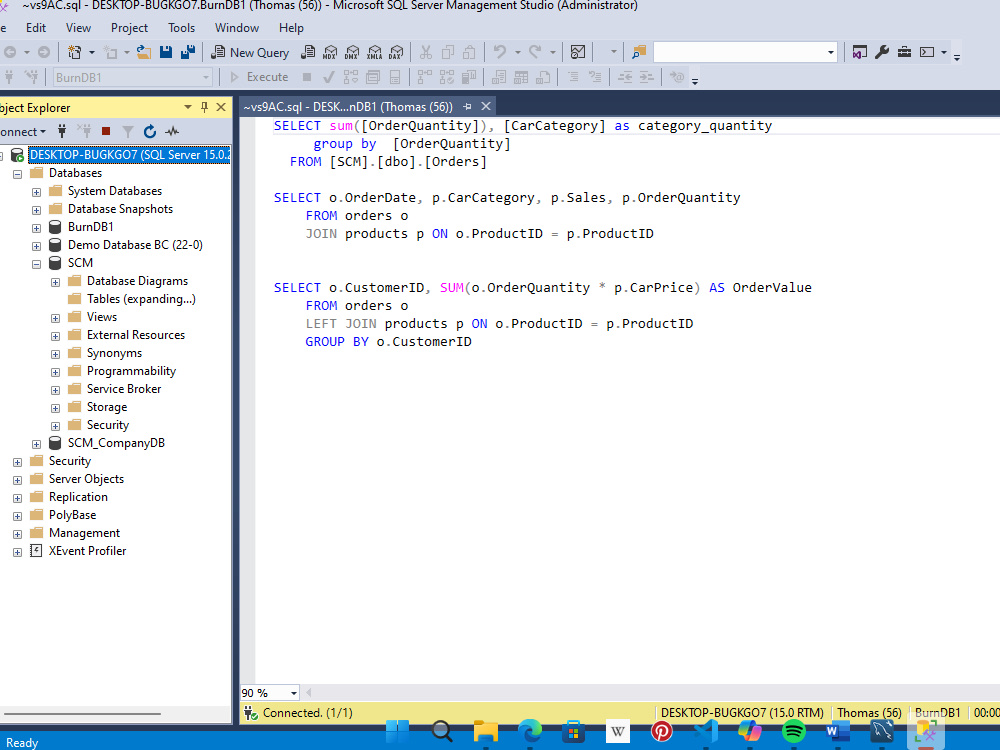1000x750 pixels.
Task: Expand the XEvent Profiler node
Action: [18, 552]
